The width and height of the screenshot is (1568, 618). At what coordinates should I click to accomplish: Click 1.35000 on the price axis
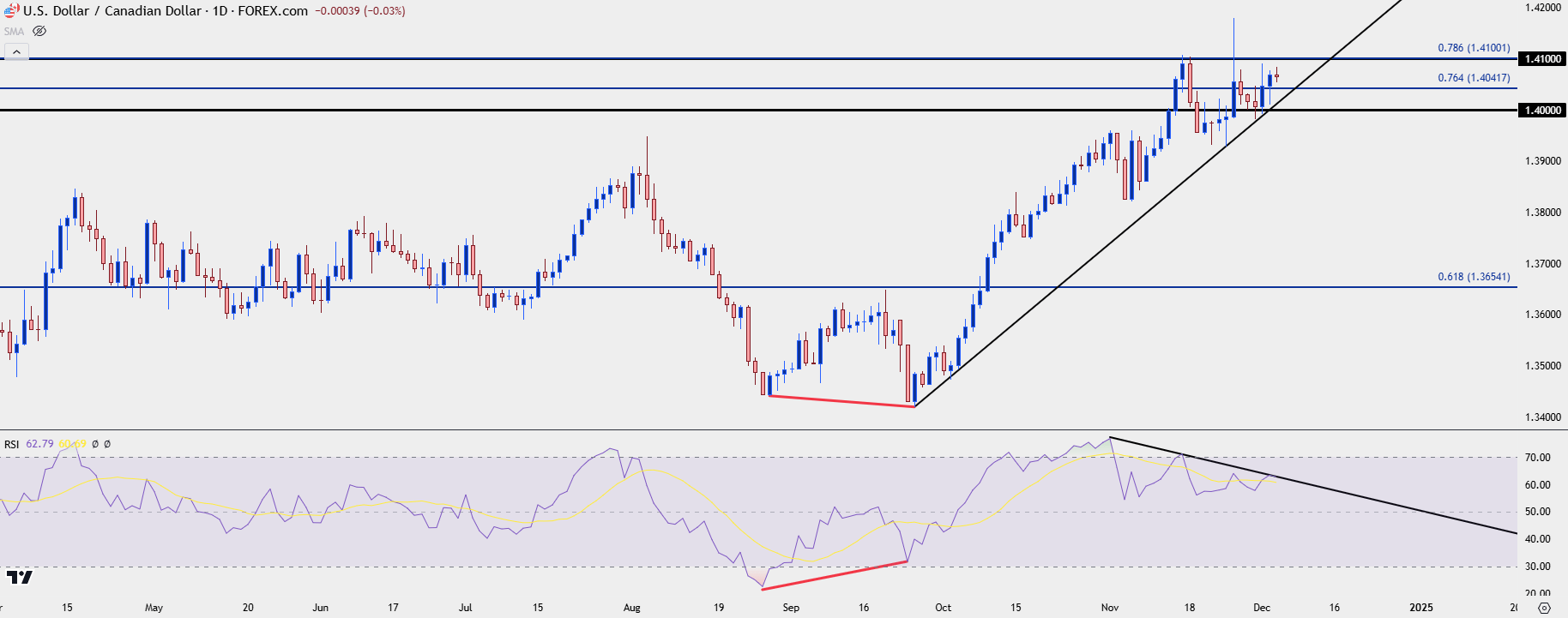click(1543, 366)
